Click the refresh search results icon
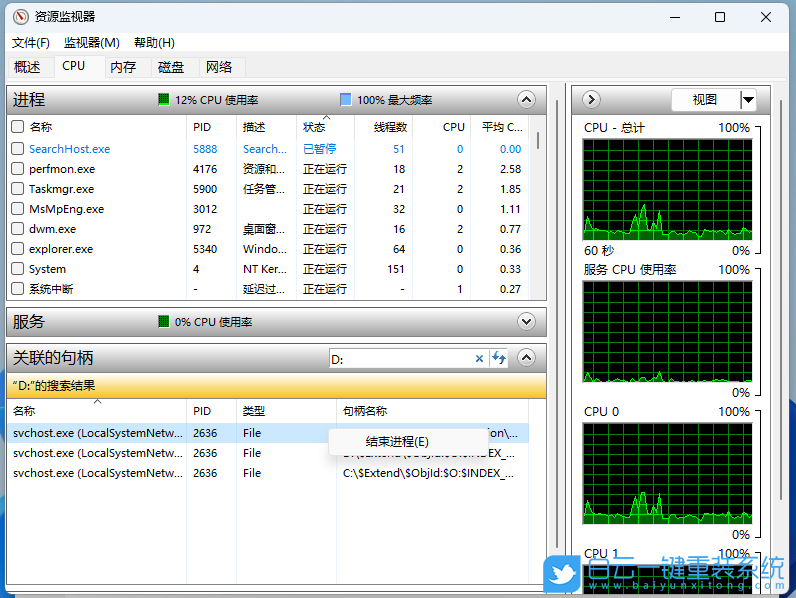The width and height of the screenshot is (796, 598). (498, 358)
